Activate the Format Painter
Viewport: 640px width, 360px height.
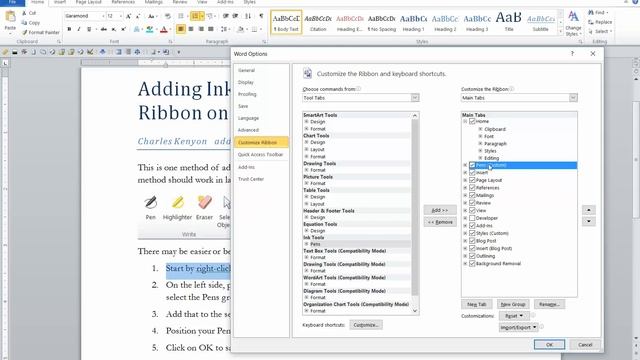pyautogui.click(x=40, y=32)
